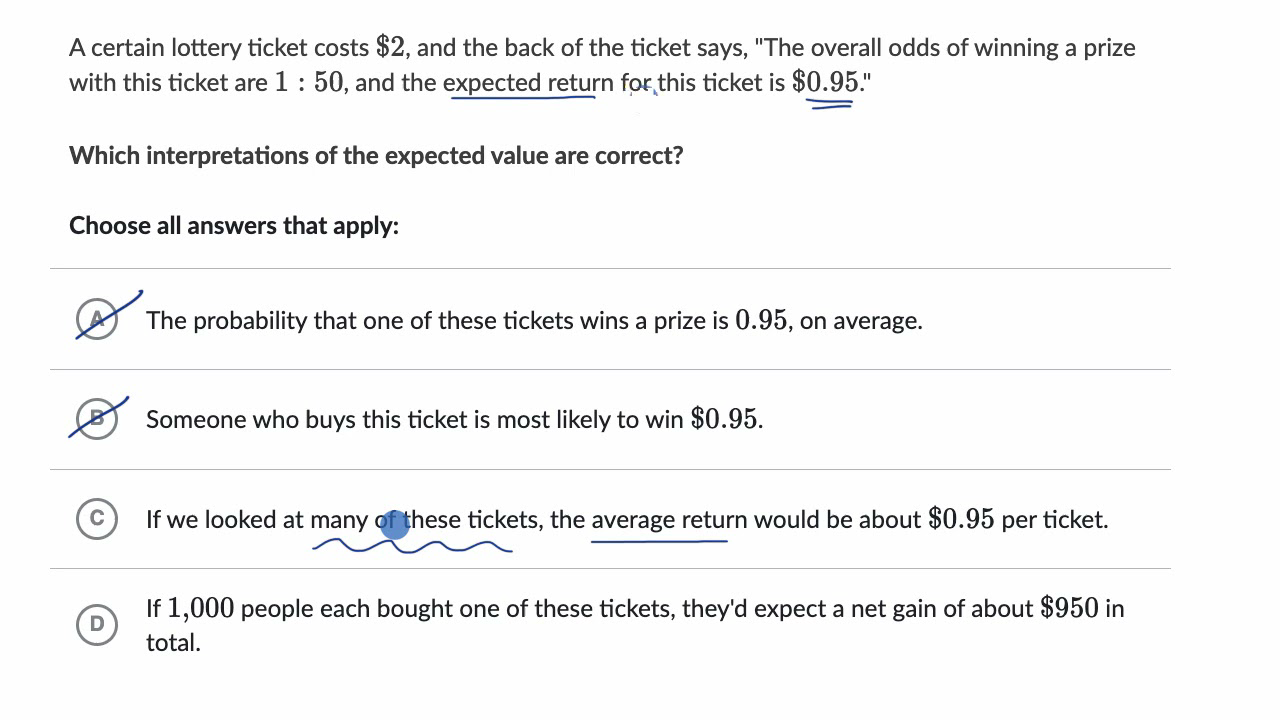Check the answer choice C circle

[97, 519]
